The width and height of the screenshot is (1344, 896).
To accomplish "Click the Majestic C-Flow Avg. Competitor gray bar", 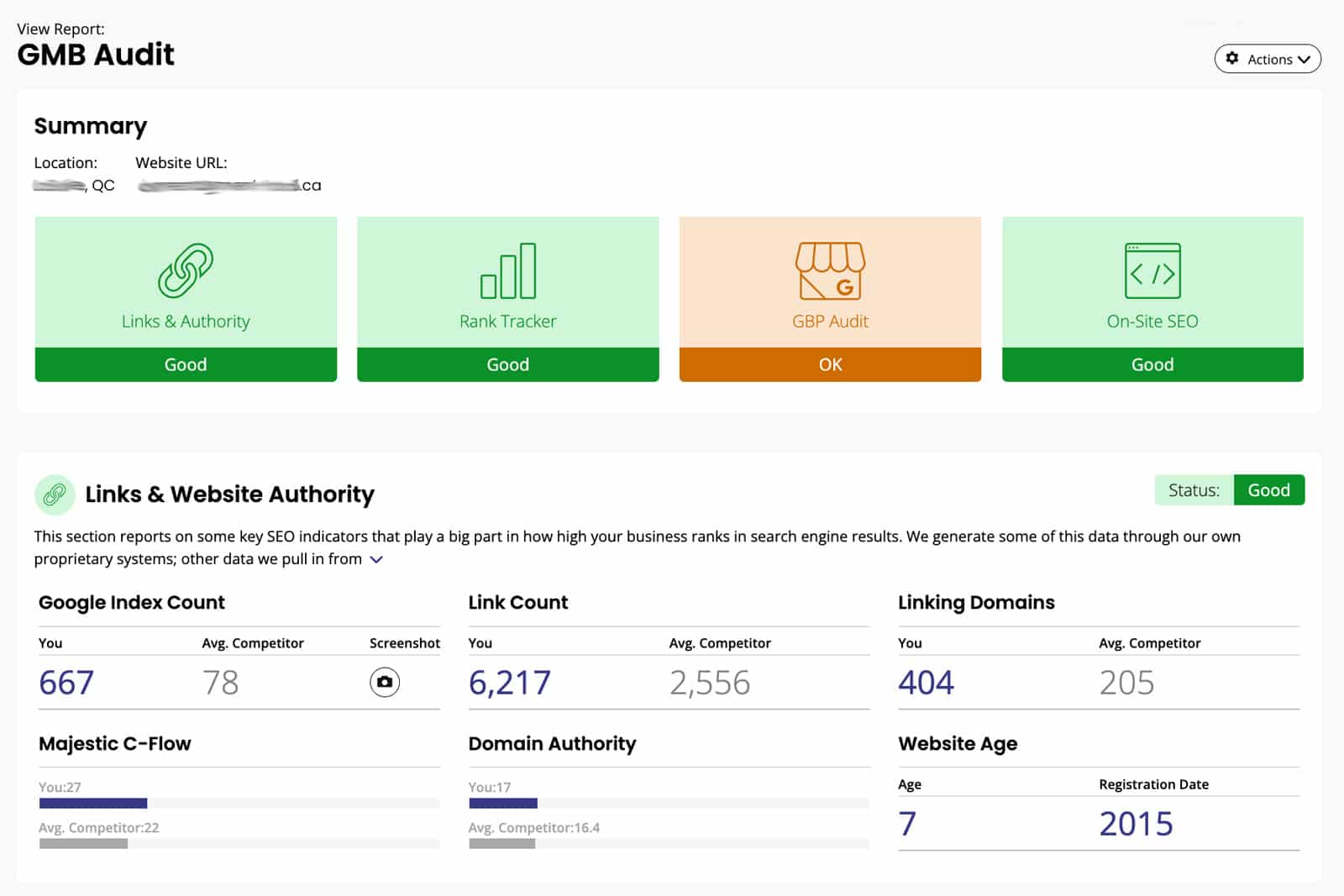I will point(83,843).
